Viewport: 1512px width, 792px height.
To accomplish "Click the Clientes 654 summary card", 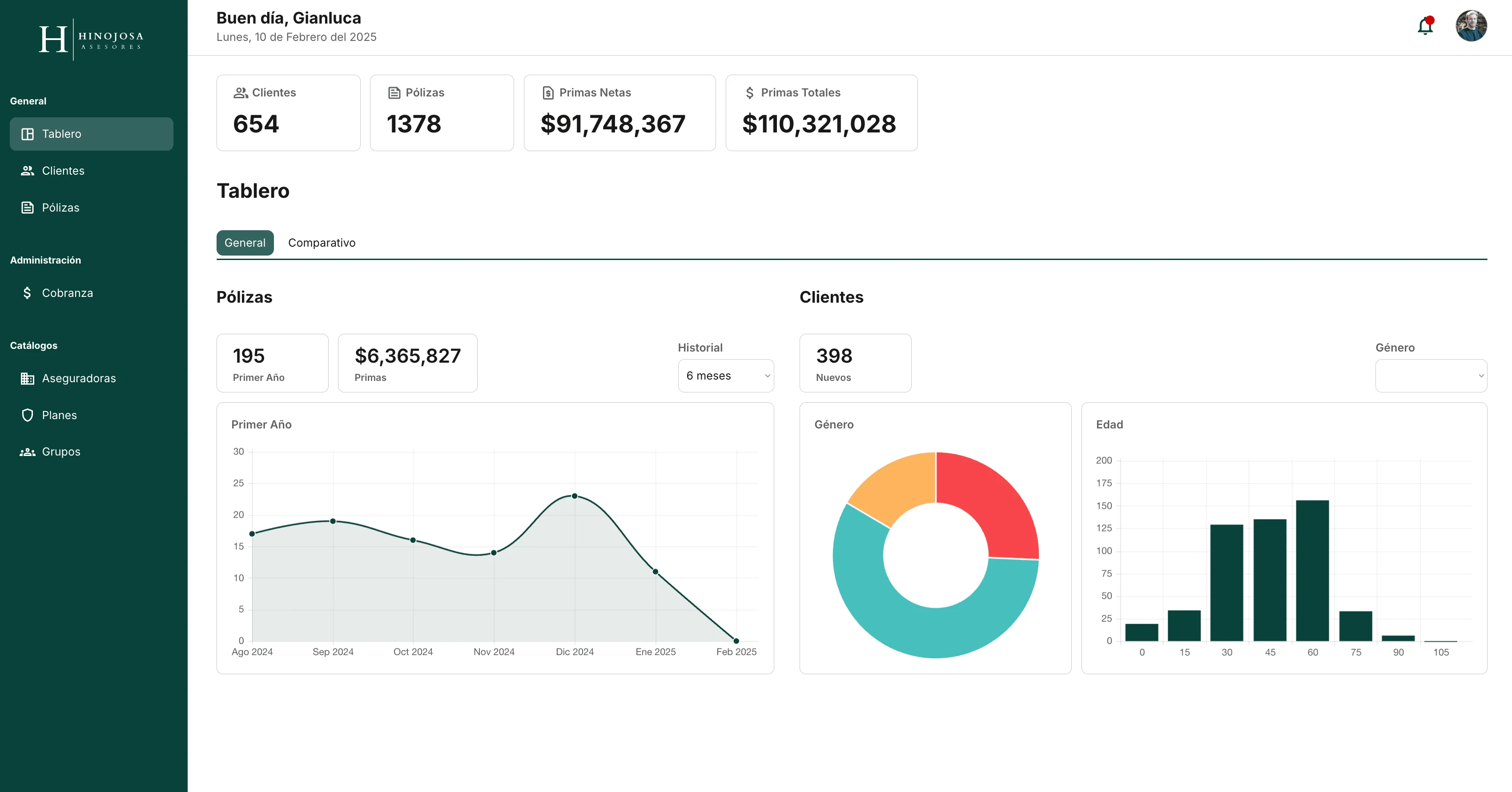I will (x=288, y=112).
